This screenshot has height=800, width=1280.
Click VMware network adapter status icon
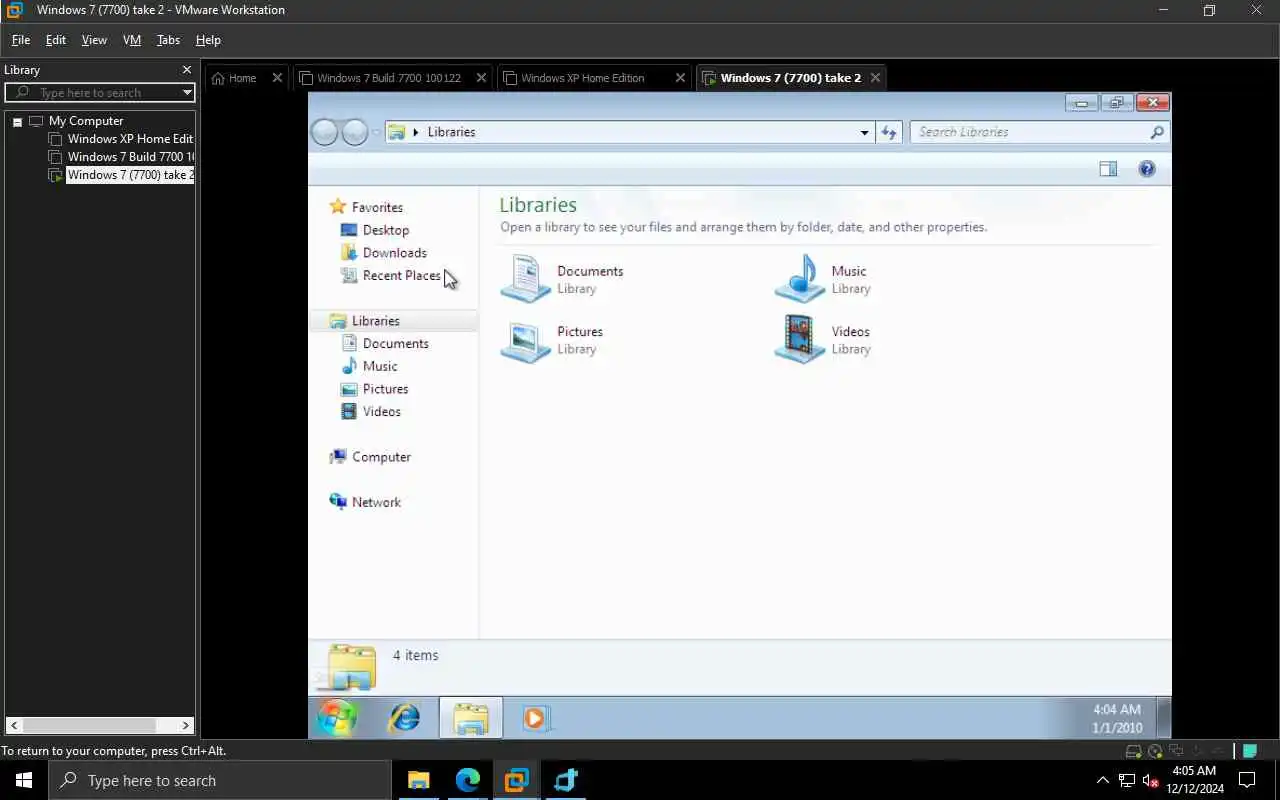1176,751
